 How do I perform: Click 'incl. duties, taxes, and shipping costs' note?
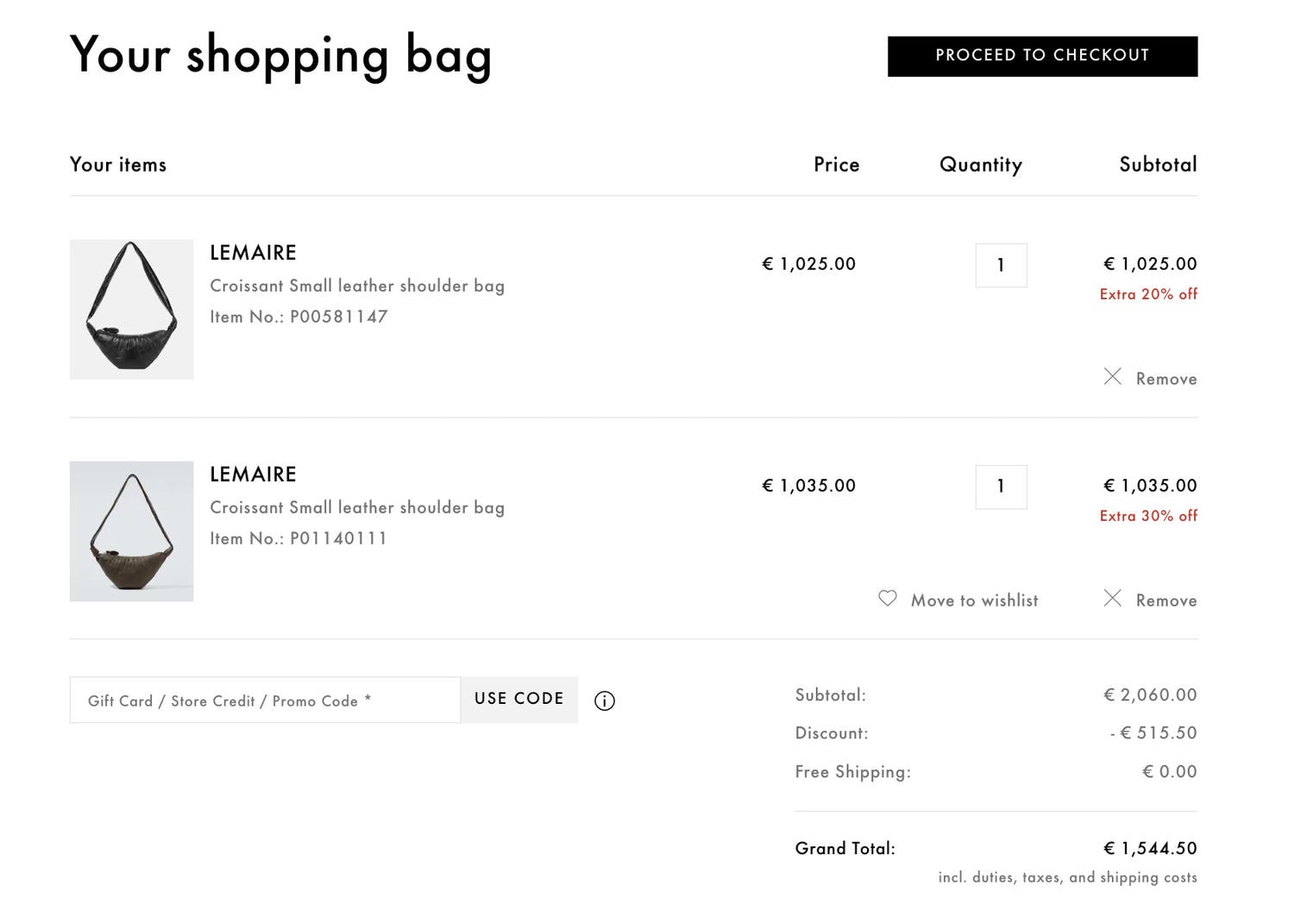coord(1068,877)
